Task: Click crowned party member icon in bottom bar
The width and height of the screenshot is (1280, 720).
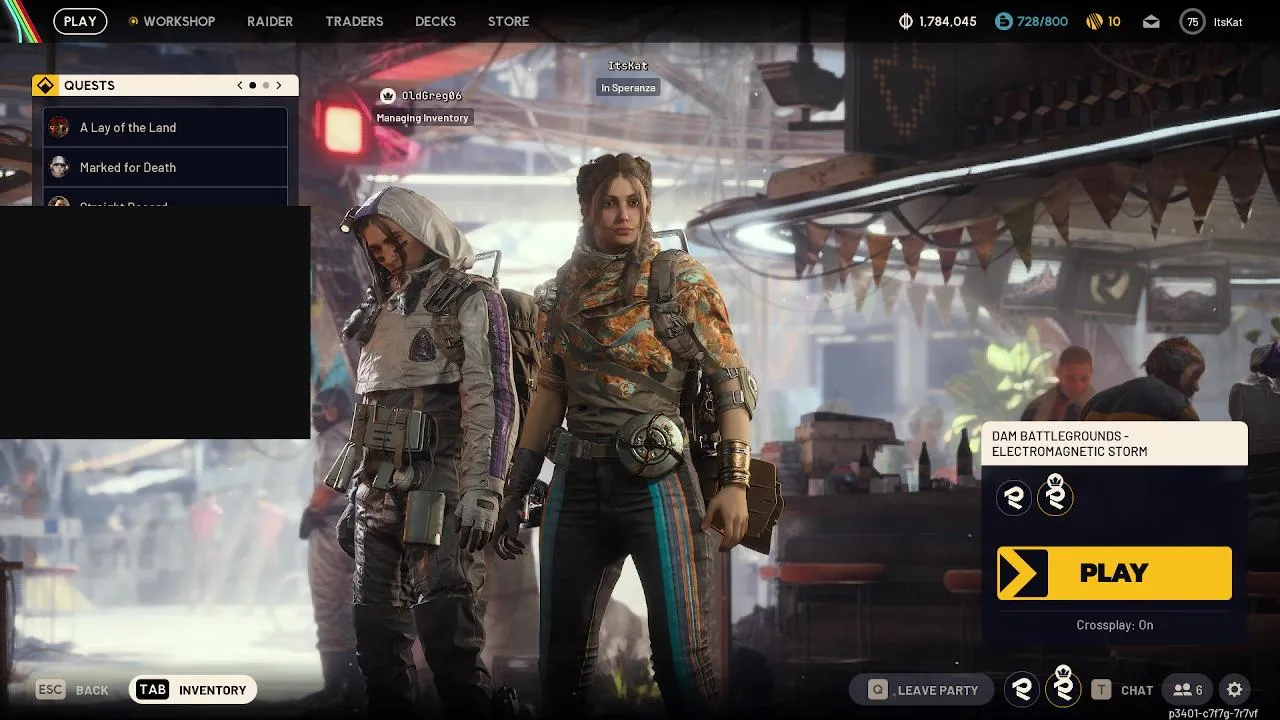Action: (x=1063, y=687)
